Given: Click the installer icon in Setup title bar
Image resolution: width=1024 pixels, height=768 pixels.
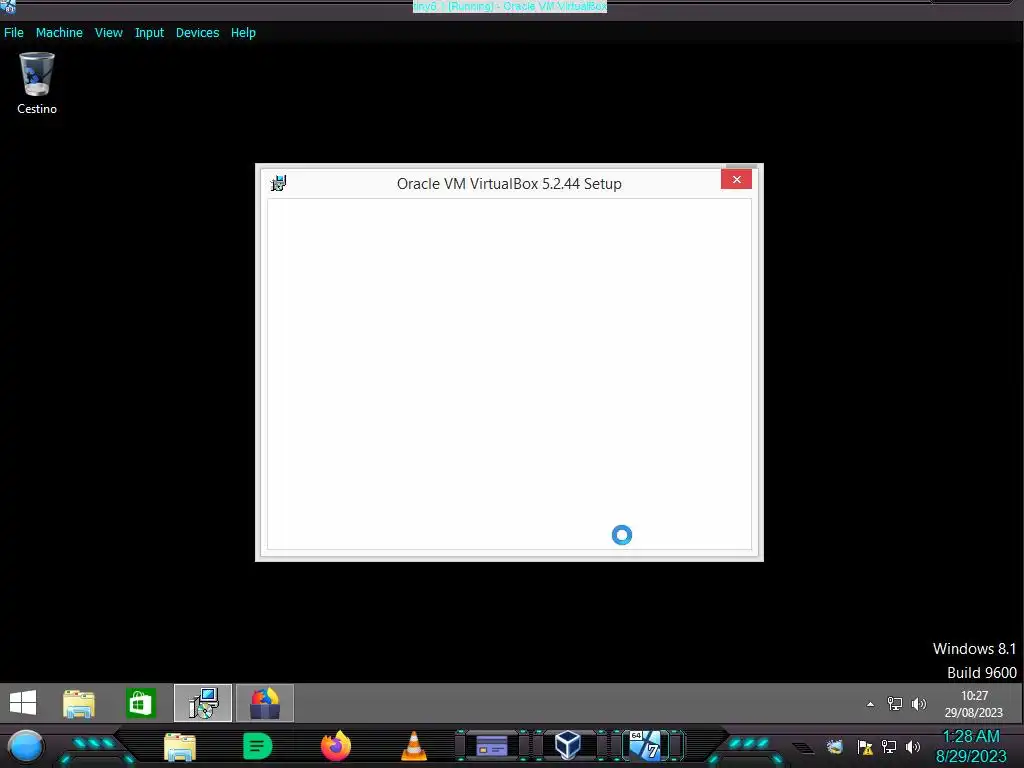Looking at the screenshot, I should [279, 184].
